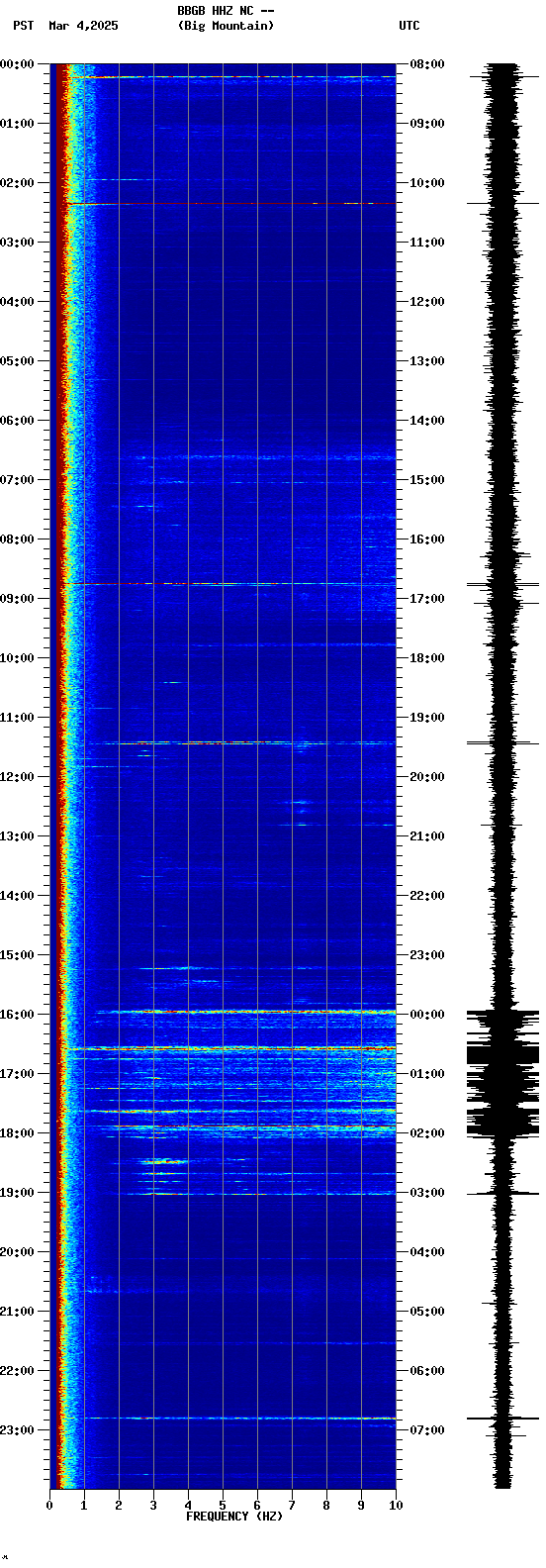This screenshot has height=1568, width=546.
Task: Select the date Mar 4,2025
Action: [x=83, y=26]
